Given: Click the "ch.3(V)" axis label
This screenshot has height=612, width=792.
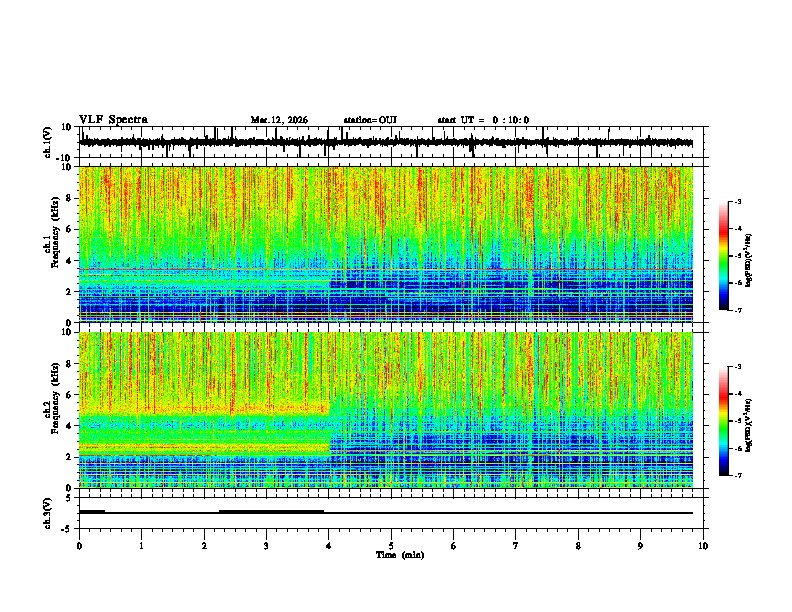Looking at the screenshot, I should click(48, 513).
